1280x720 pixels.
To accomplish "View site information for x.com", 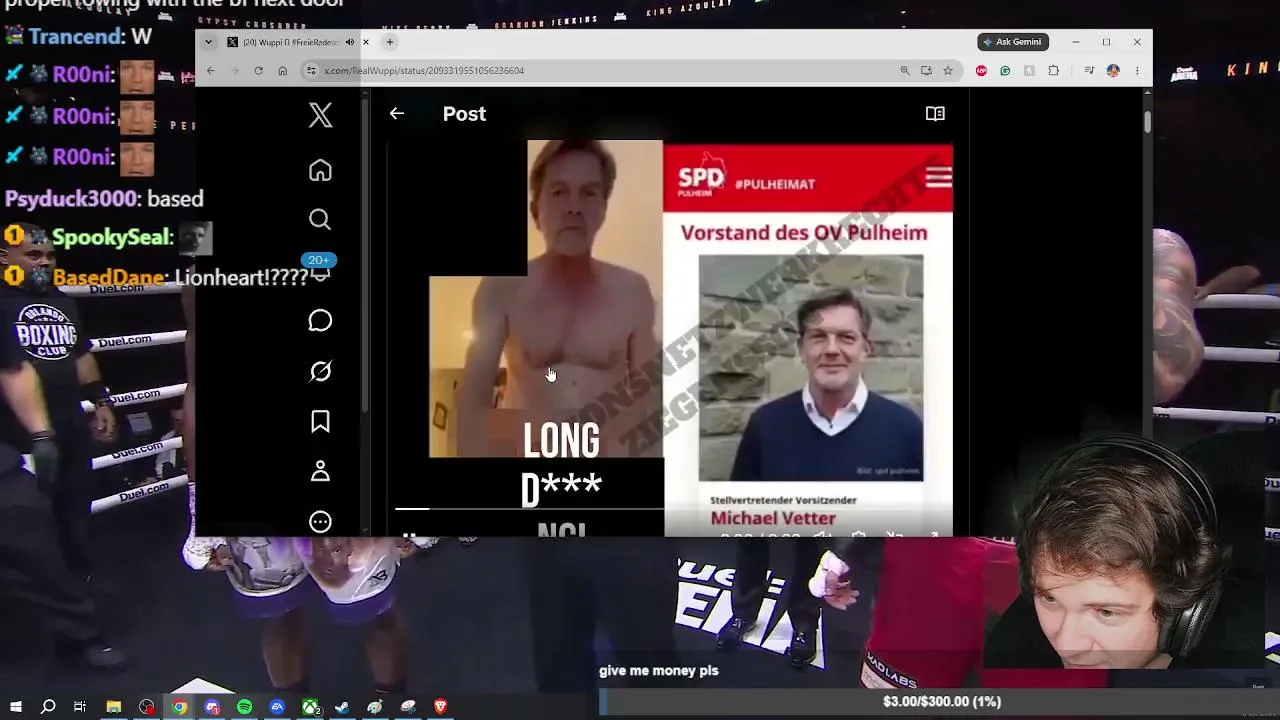I will 312,71.
